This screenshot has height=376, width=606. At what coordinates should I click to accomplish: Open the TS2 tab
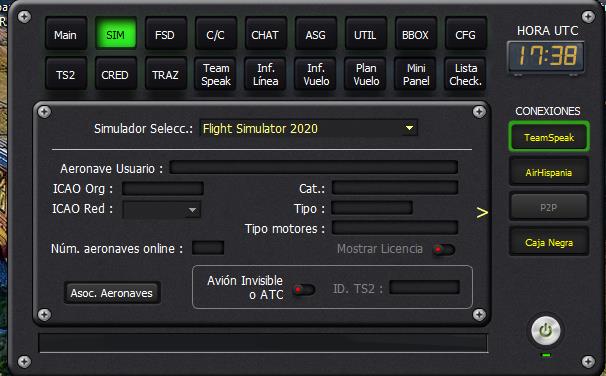click(66, 73)
